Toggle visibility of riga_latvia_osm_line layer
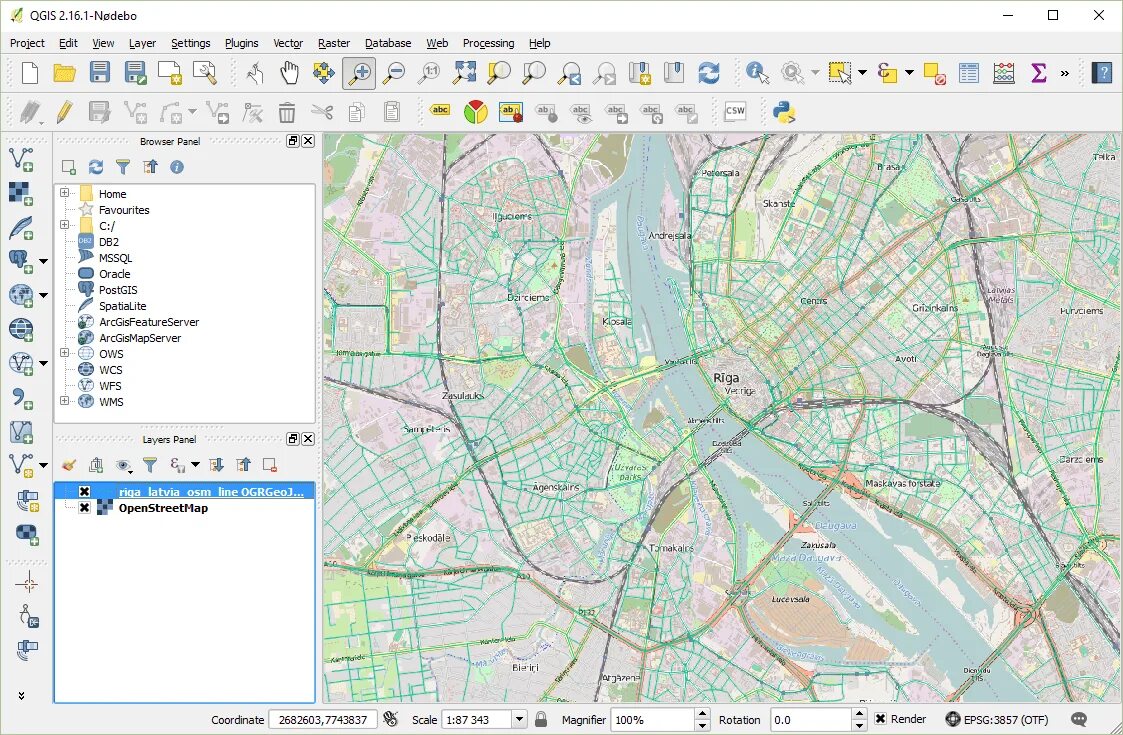Screen dimensions: 1123x735 coord(85,491)
